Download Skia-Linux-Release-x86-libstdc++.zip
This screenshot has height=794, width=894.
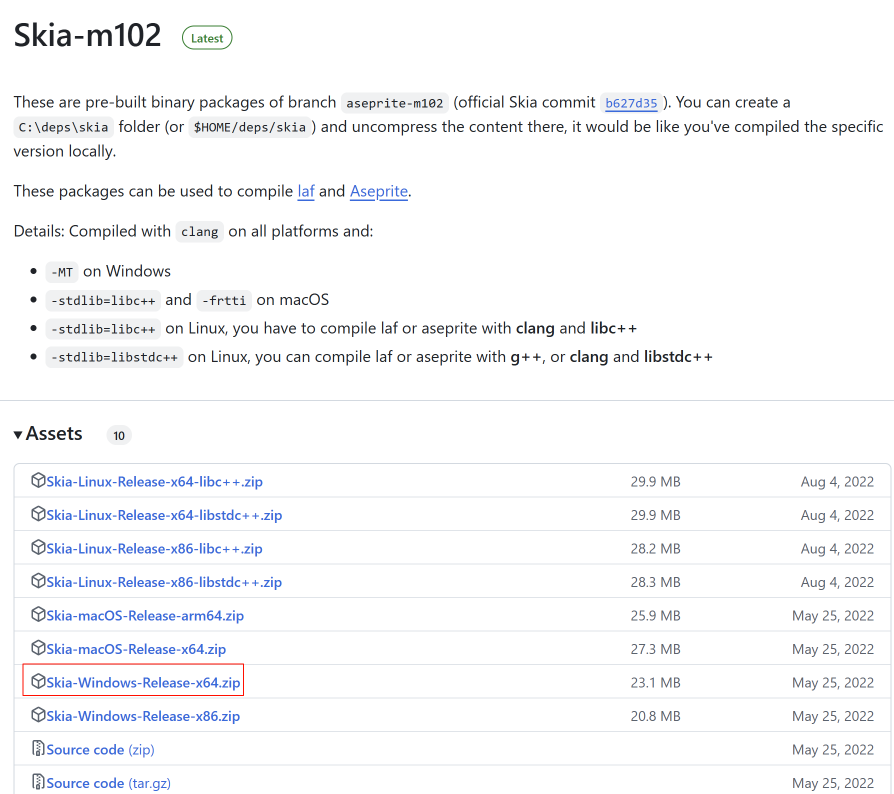[x=164, y=583]
